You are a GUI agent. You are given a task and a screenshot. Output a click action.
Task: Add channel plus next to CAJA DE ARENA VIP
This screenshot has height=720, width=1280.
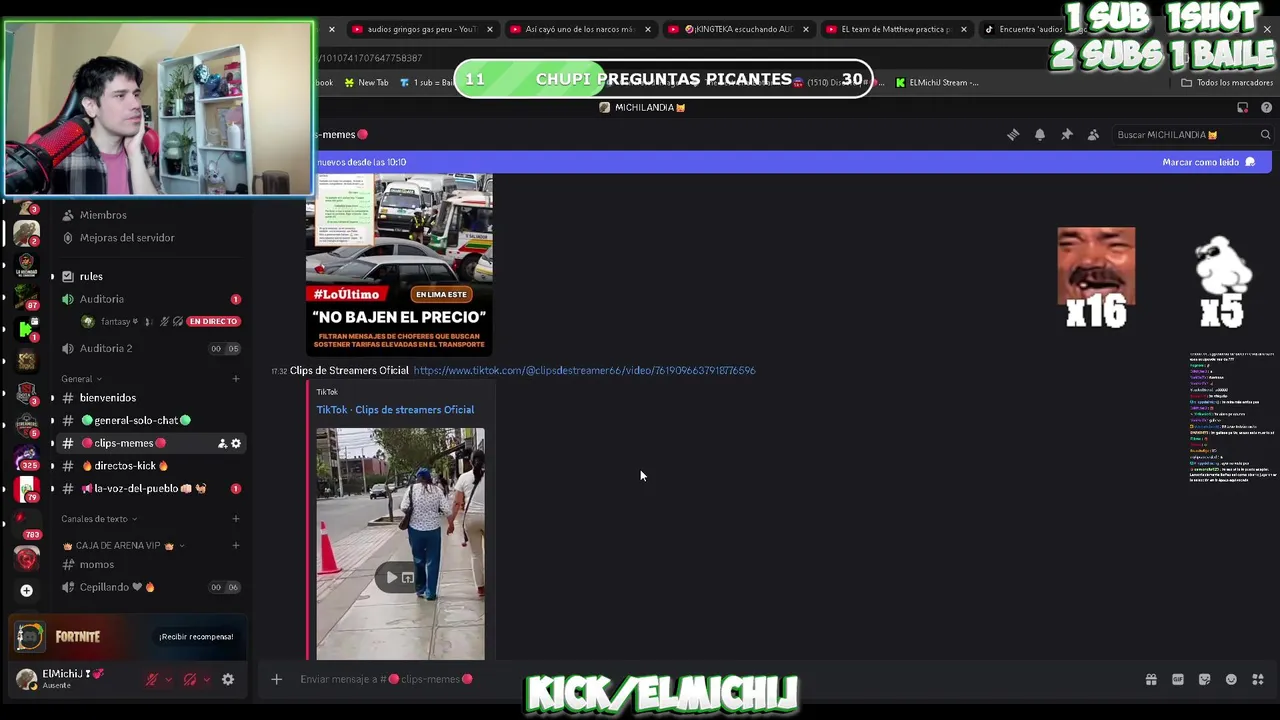(x=236, y=545)
